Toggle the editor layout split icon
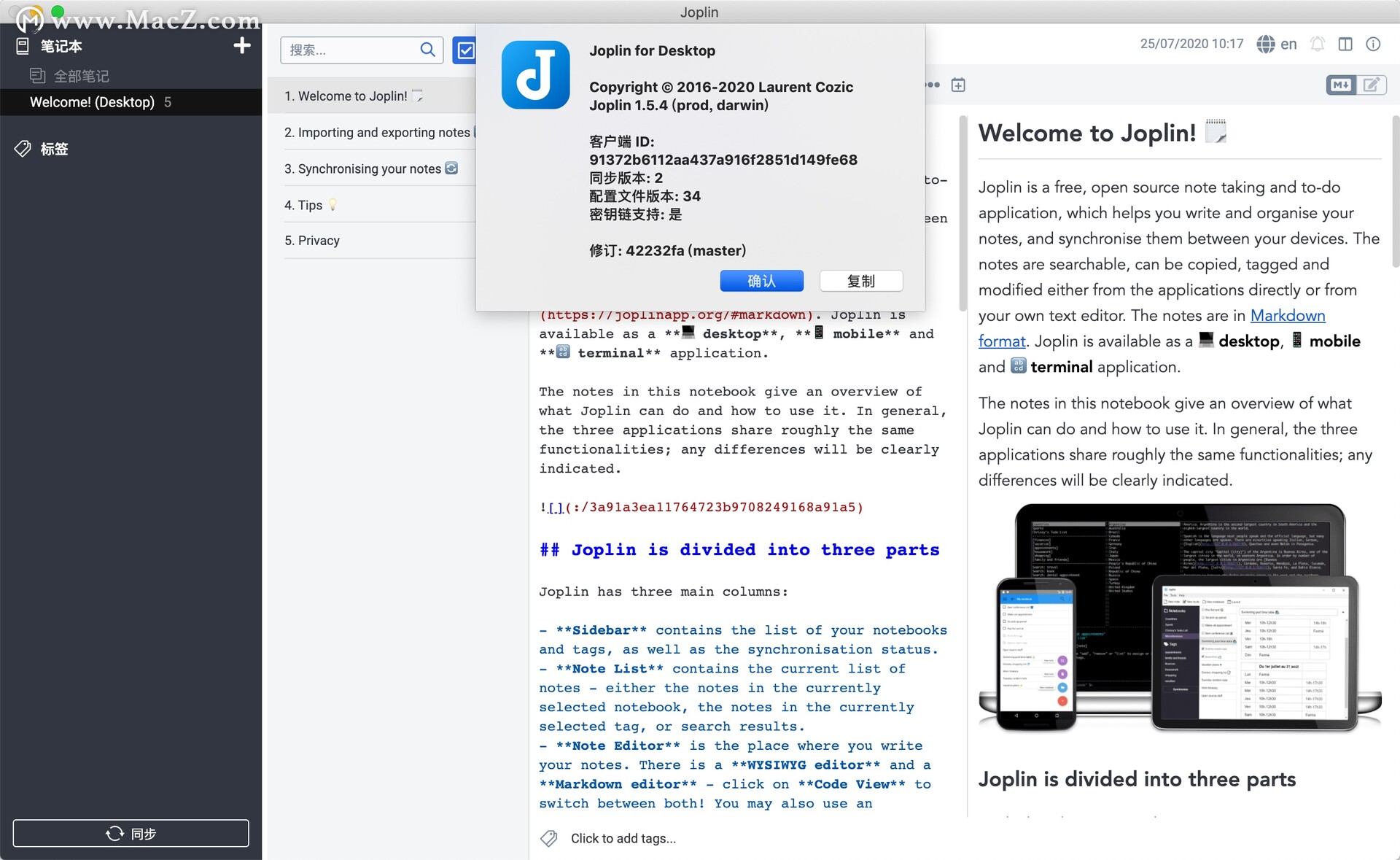This screenshot has width=1400, height=860. [1345, 44]
